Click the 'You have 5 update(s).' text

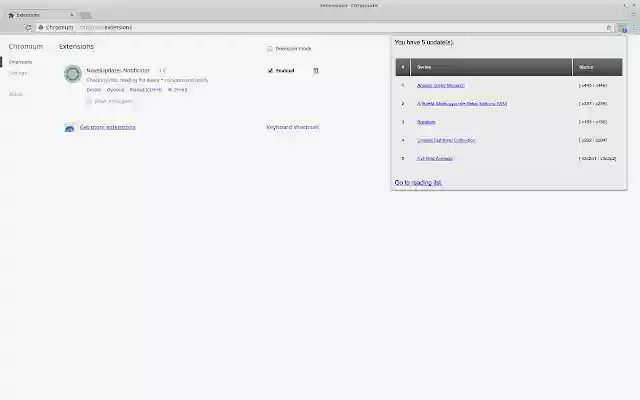click(x=424, y=42)
